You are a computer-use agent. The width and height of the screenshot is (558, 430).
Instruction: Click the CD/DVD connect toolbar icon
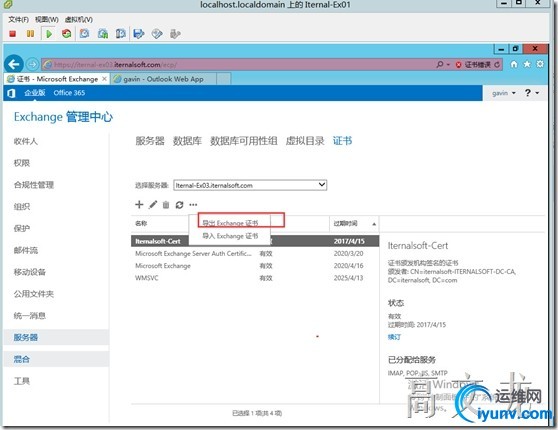pos(157,34)
